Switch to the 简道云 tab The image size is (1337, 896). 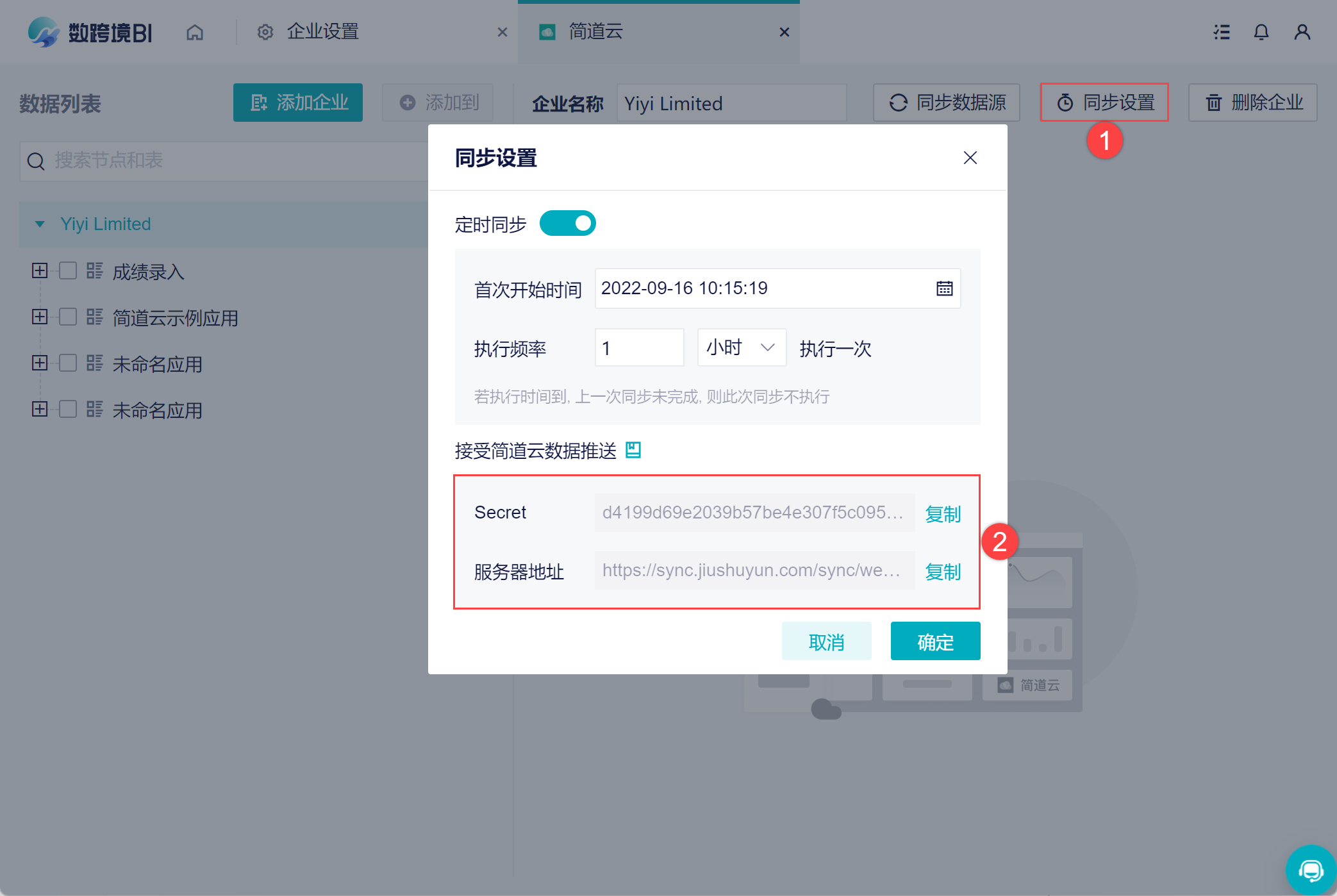coord(596,32)
